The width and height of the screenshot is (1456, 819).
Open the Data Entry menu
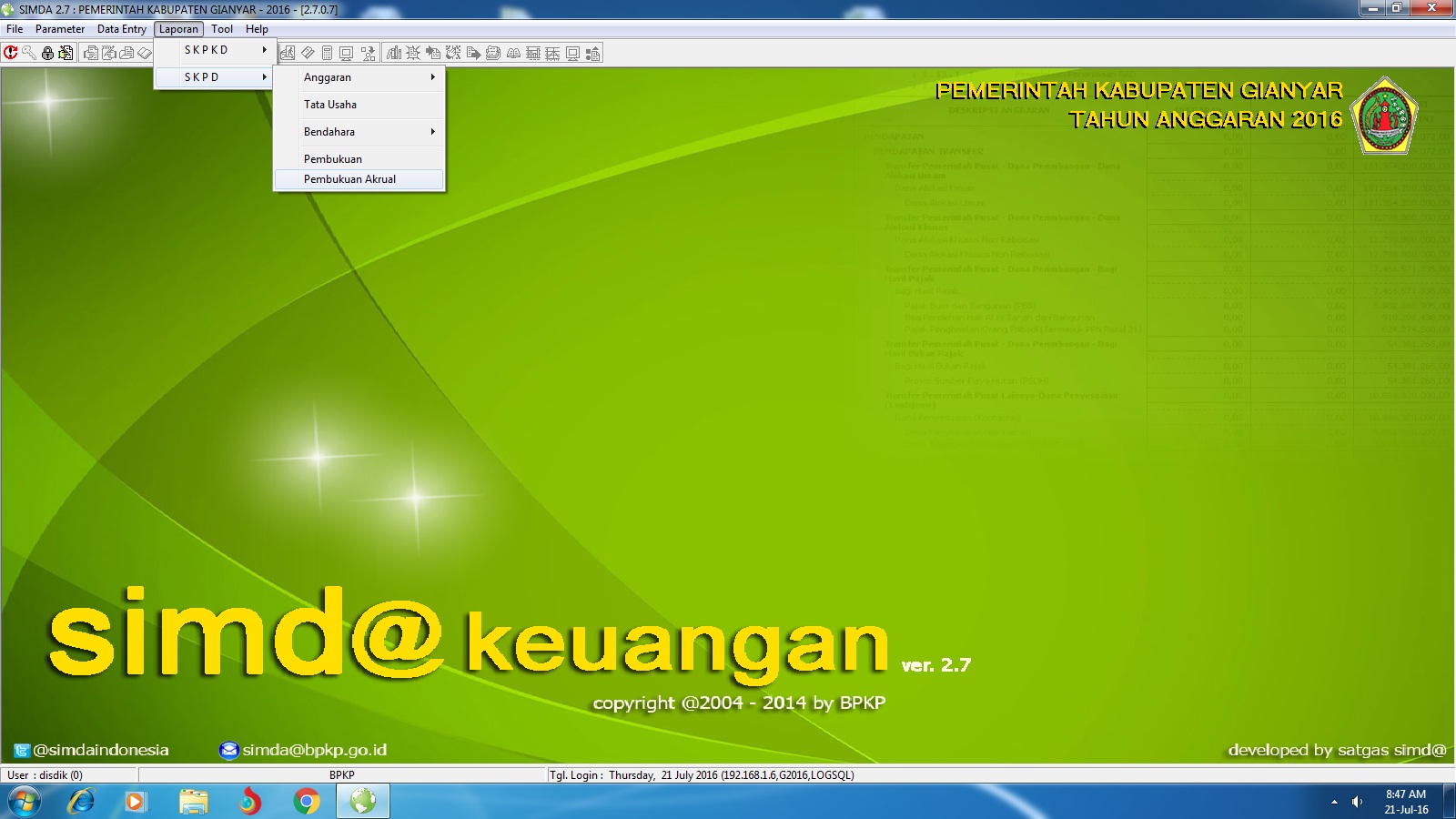point(122,29)
